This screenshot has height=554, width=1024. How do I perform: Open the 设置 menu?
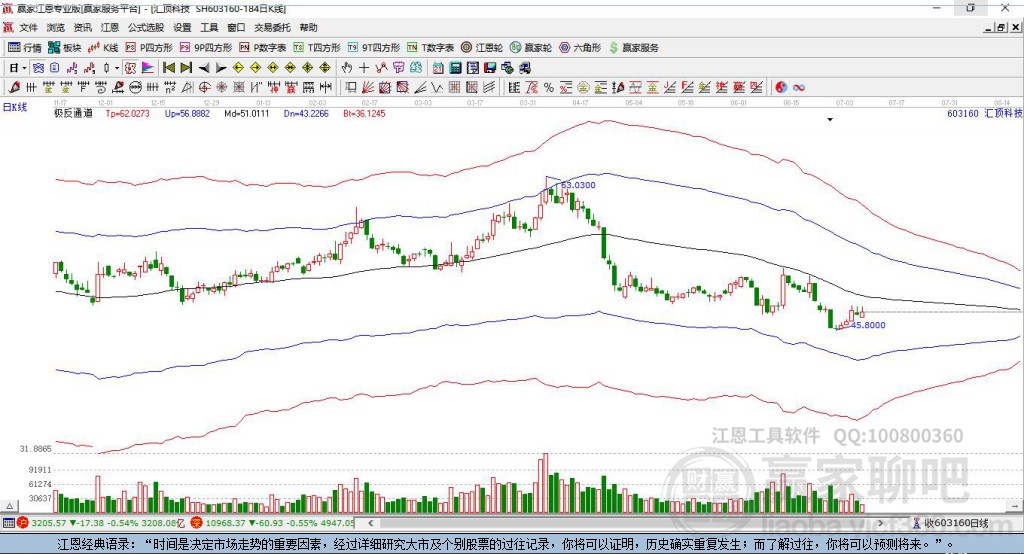(x=182, y=27)
